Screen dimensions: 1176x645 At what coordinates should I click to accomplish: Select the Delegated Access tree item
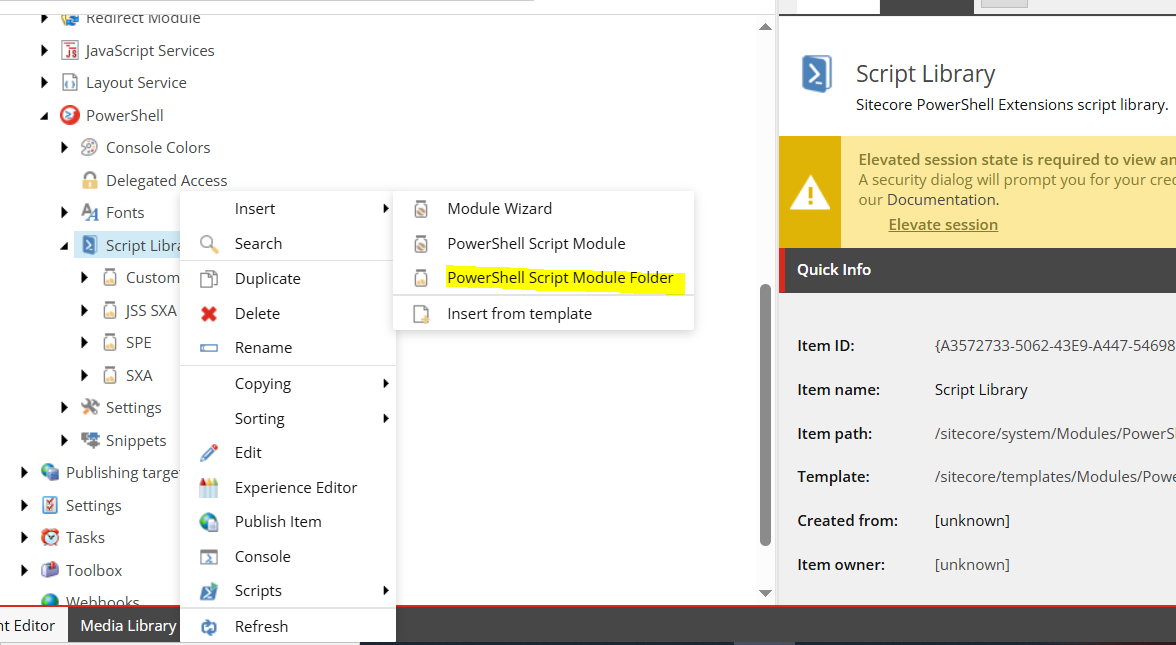point(166,180)
